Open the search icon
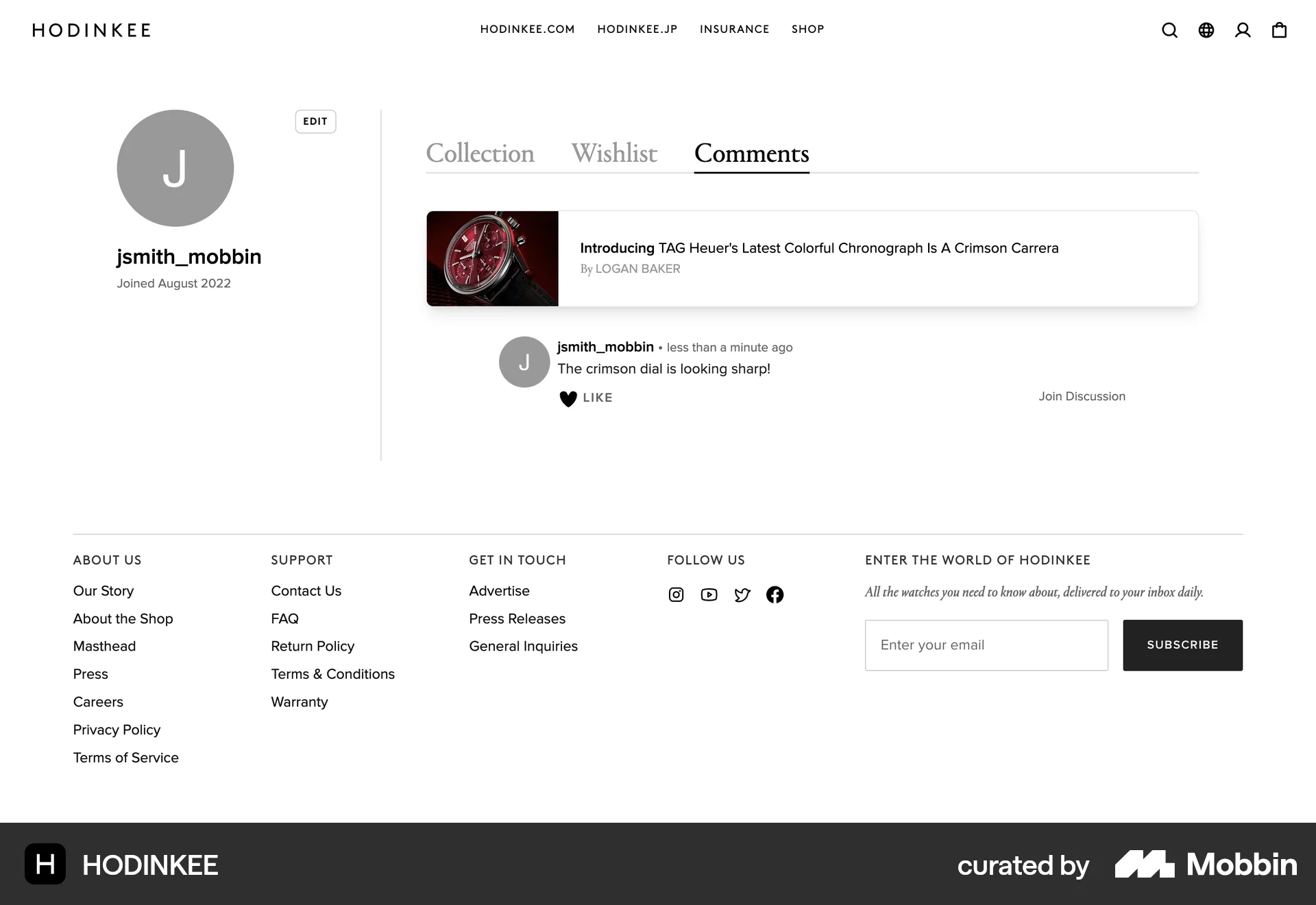Viewport: 1316px width, 905px height. pos(1170,30)
